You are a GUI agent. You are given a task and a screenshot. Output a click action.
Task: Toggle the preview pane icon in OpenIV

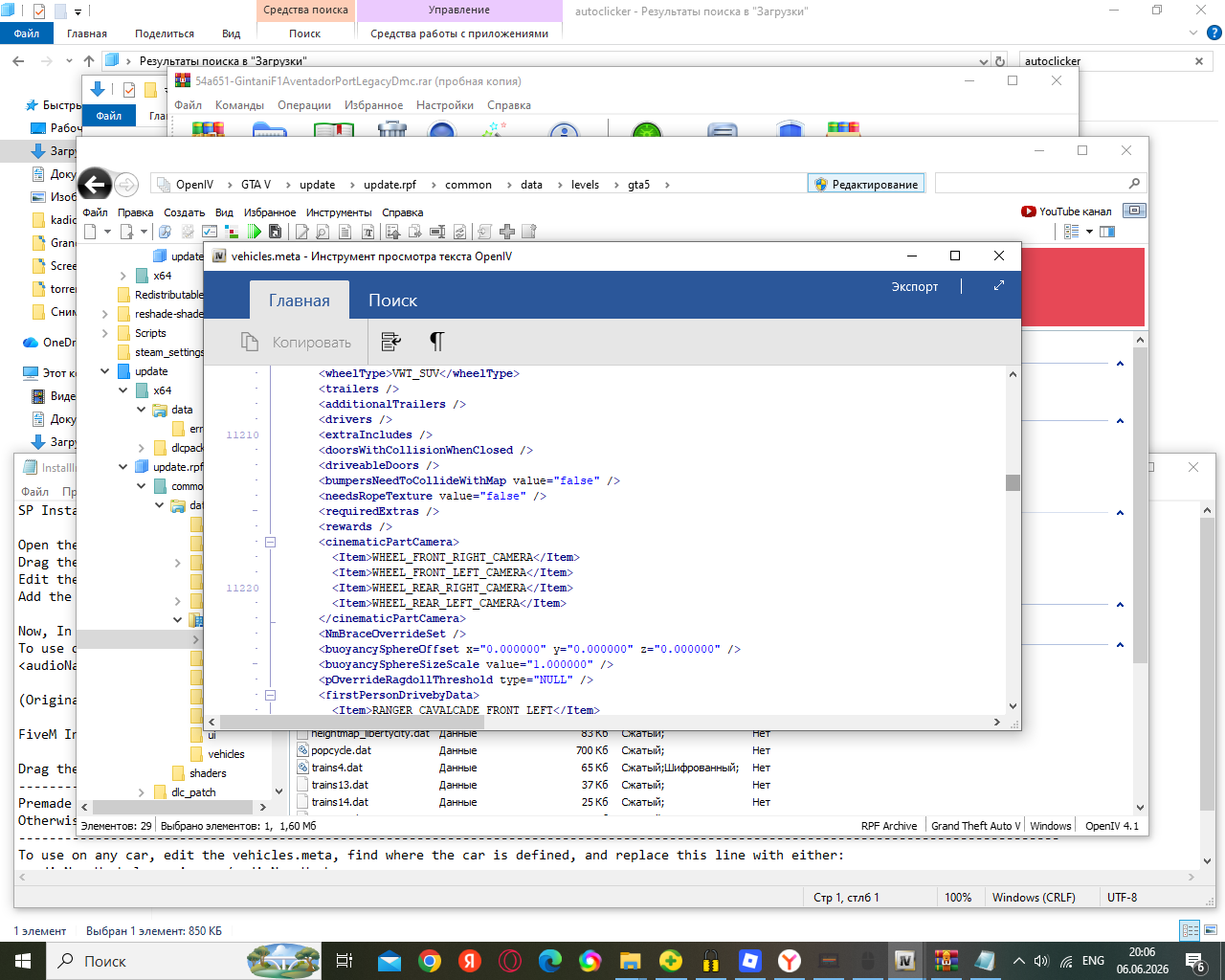click(x=1107, y=232)
